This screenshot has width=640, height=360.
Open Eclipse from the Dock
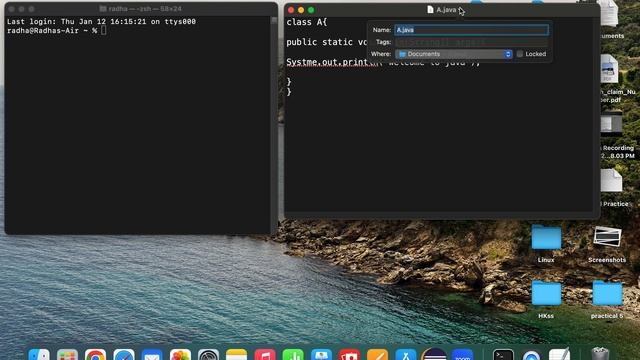[434, 354]
